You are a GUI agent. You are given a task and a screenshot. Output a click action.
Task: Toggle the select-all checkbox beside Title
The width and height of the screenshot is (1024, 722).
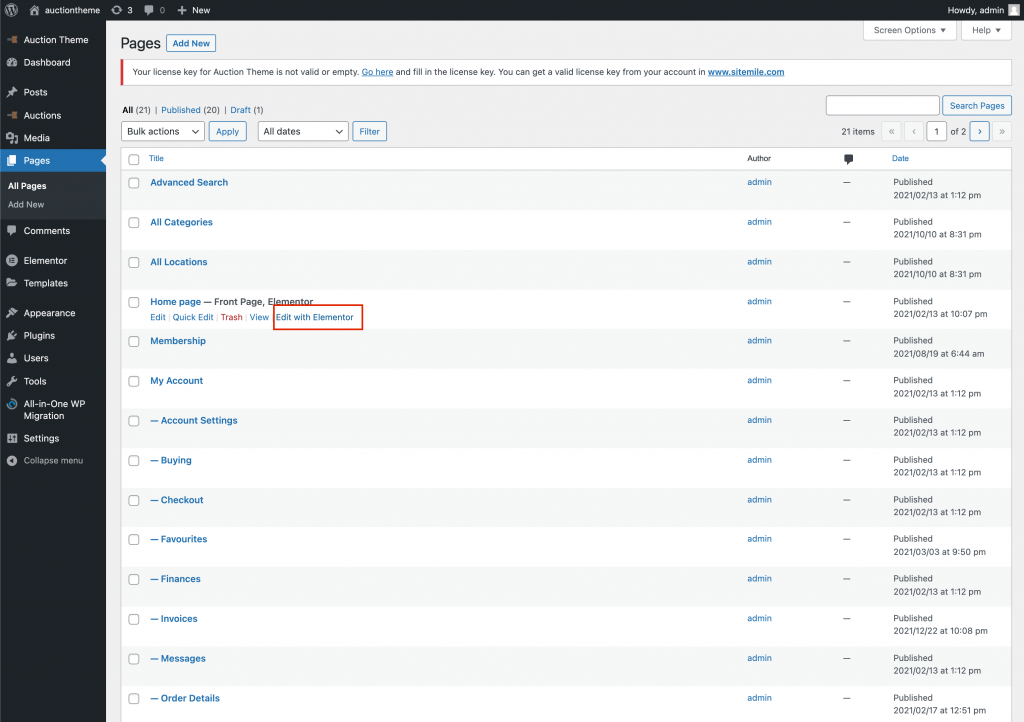click(134, 159)
